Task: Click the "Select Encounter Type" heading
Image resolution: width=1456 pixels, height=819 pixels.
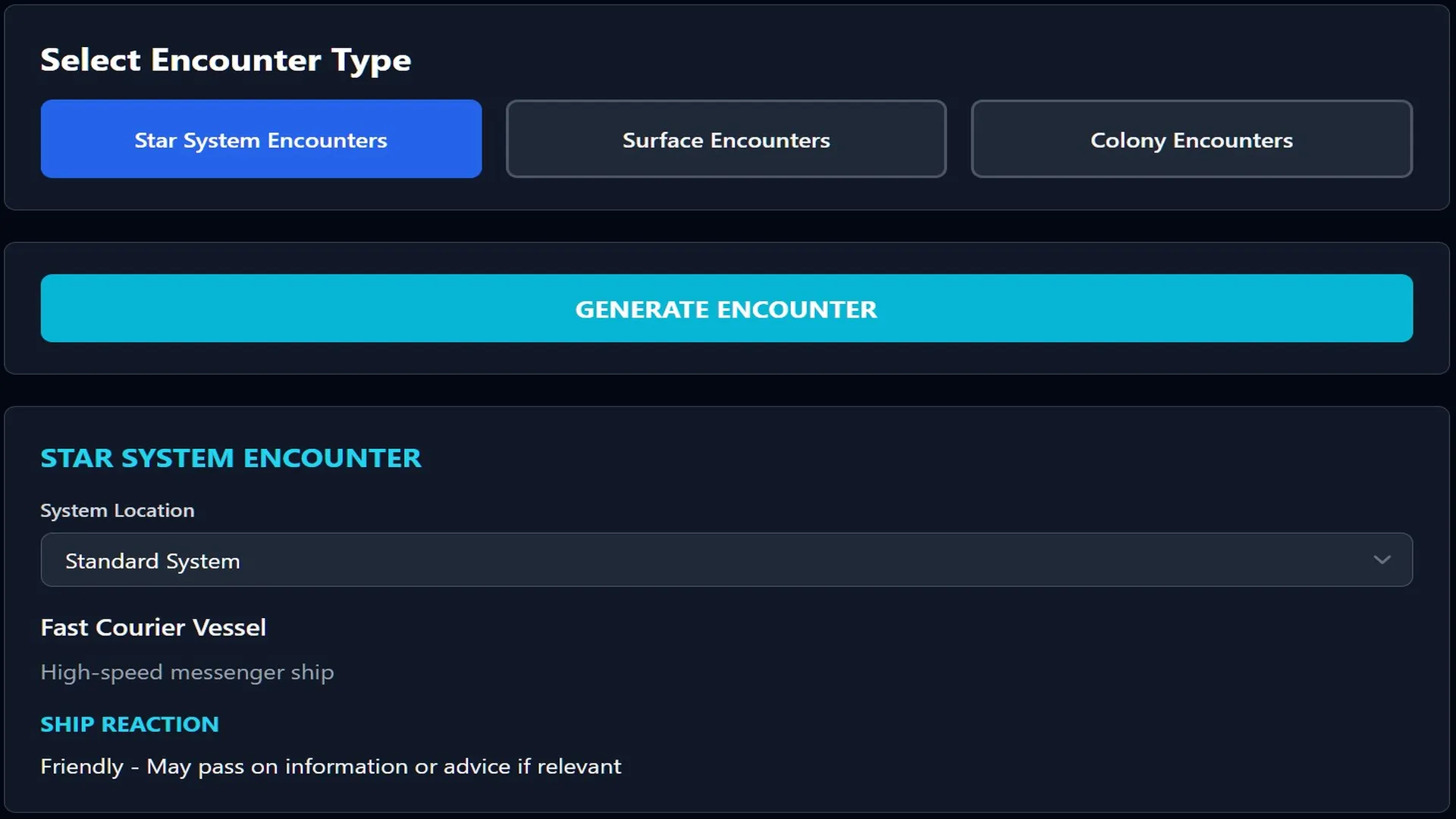Action: coord(225,60)
